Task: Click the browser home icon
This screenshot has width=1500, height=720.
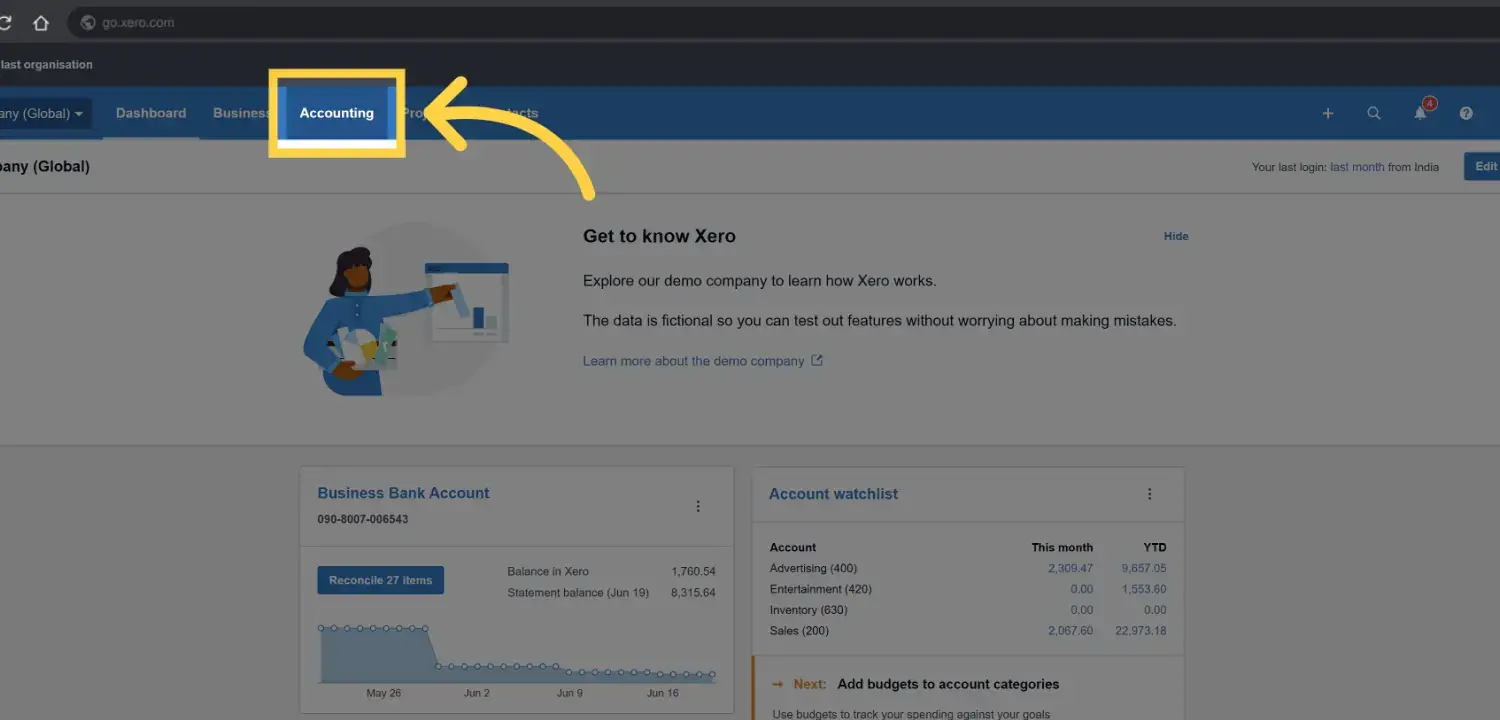Action: point(40,22)
